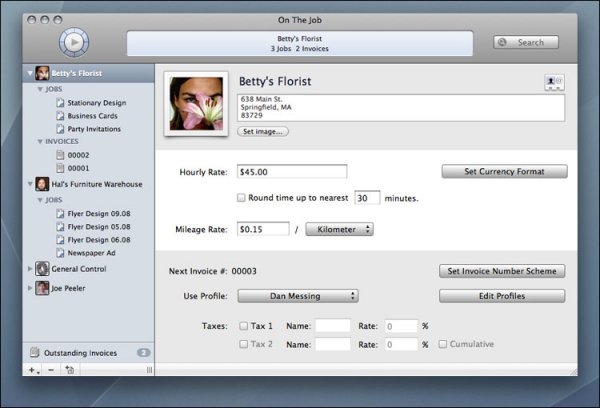Select invoice 00002 in sidebar
The height and width of the screenshot is (408, 600).
[x=78, y=155]
